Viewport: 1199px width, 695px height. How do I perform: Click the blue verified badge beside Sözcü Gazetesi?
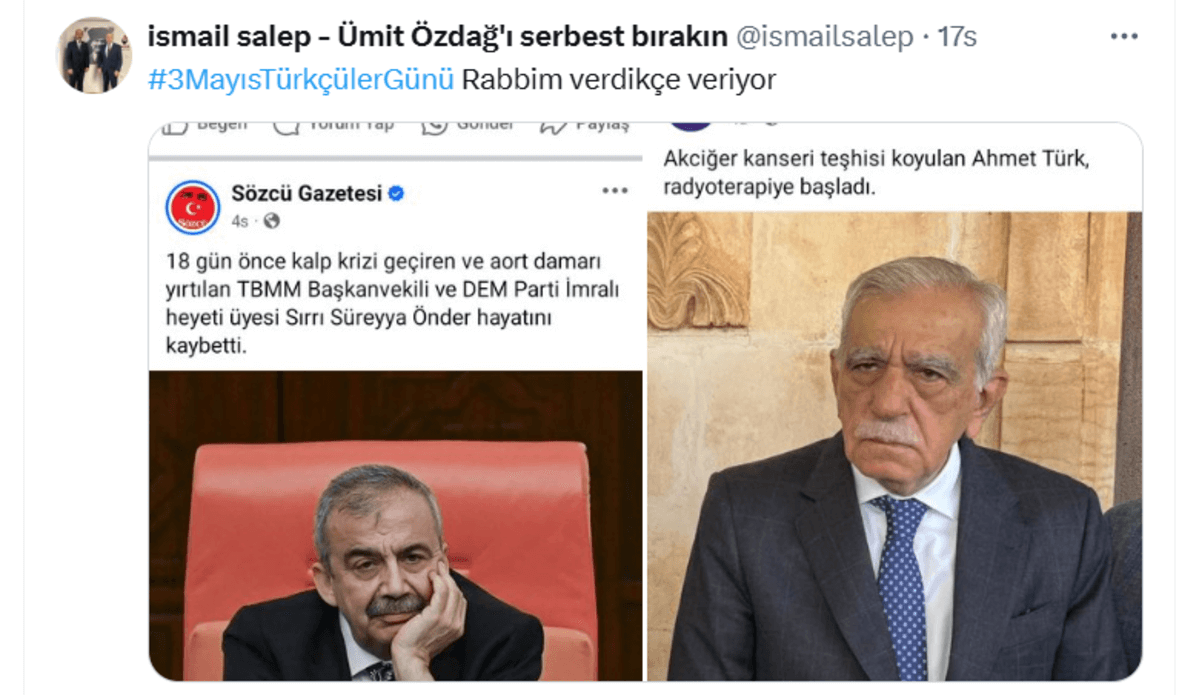coord(396,193)
